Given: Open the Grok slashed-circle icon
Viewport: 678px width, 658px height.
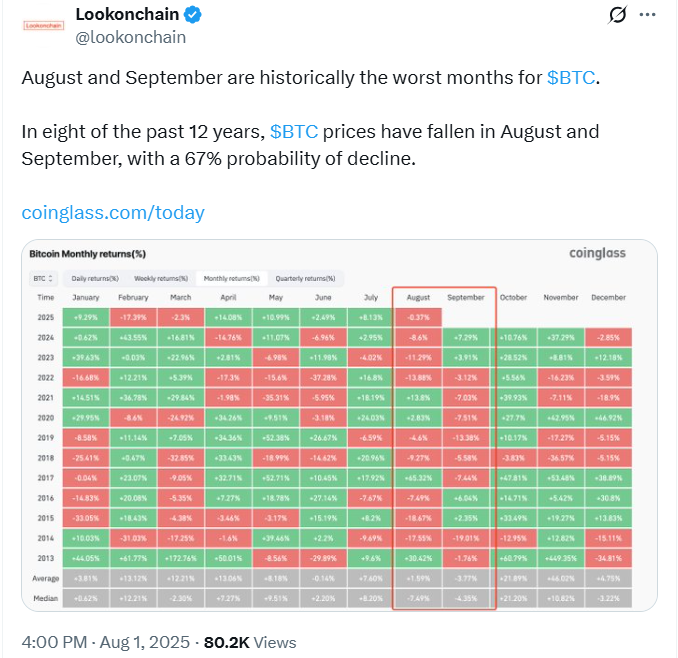Looking at the screenshot, I should coord(618,15).
